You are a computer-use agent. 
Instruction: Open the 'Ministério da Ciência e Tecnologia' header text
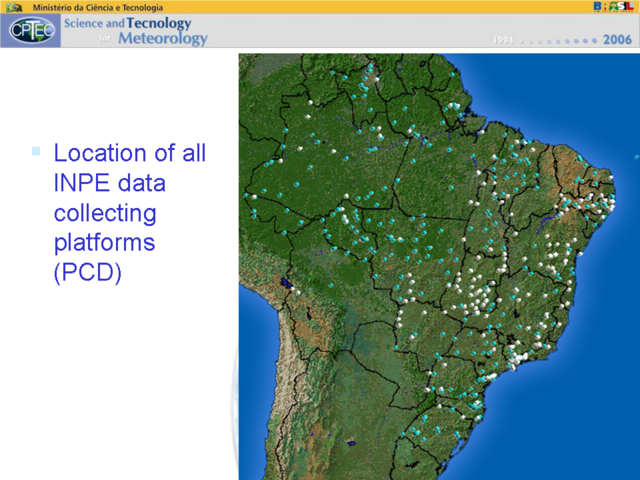point(91,7)
